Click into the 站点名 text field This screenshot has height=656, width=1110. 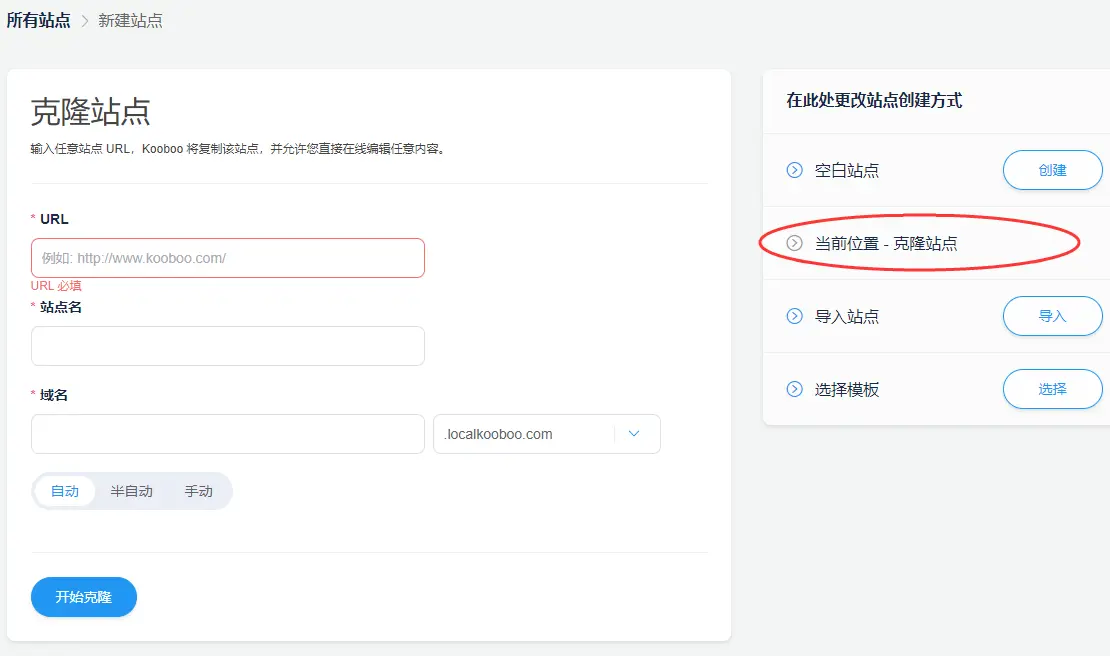228,346
